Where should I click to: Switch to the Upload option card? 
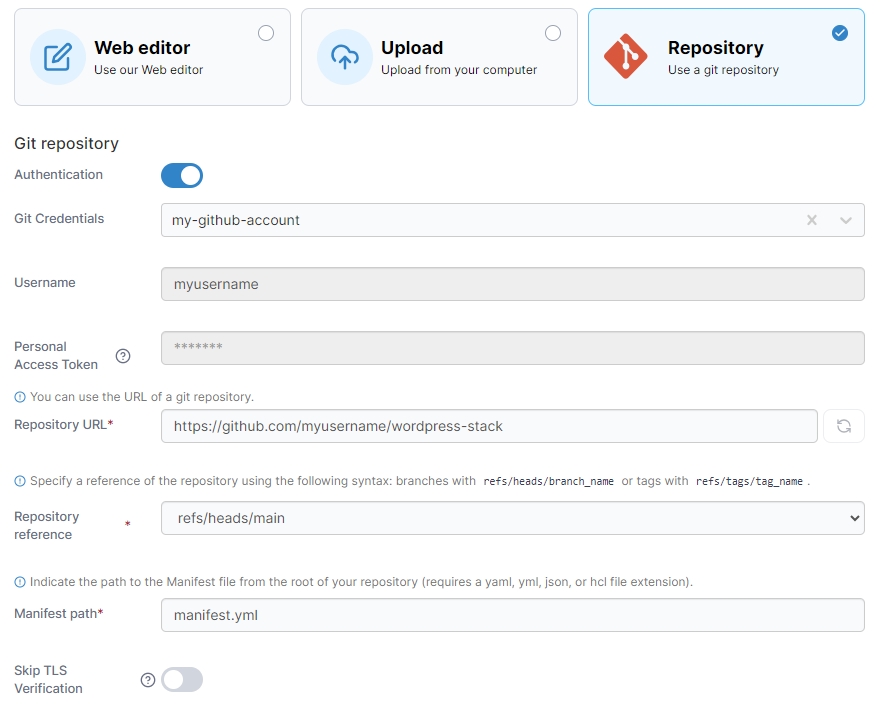tap(439, 57)
